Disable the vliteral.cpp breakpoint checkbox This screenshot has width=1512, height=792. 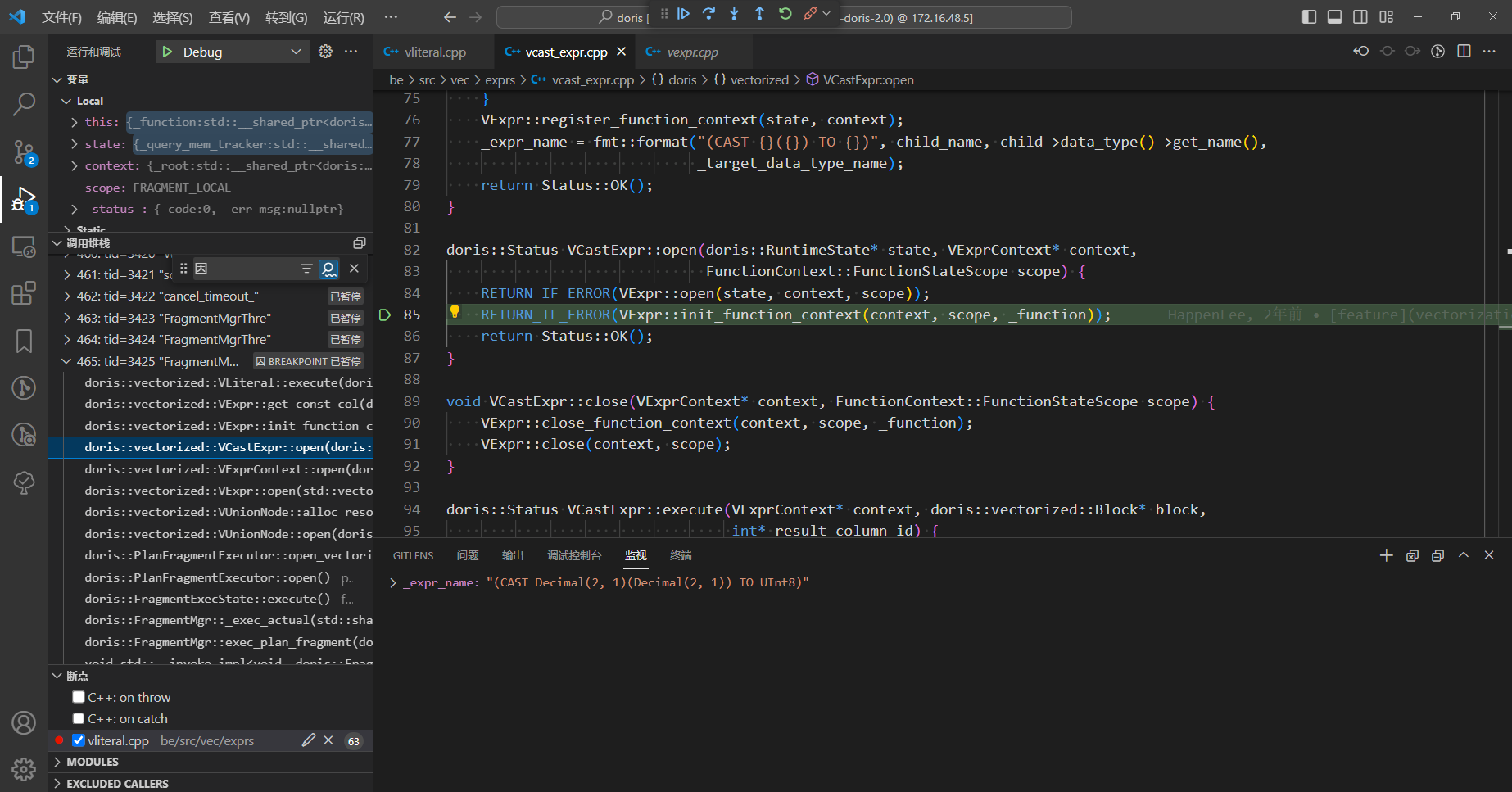click(79, 740)
